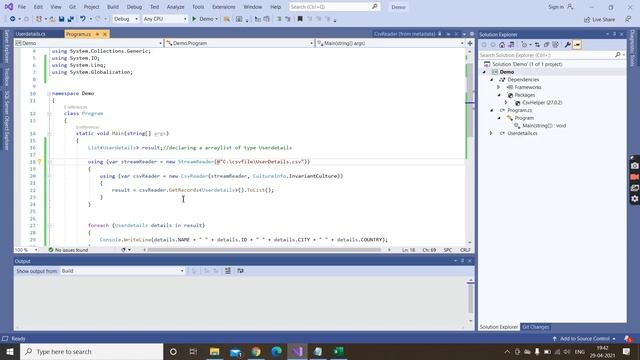
Task: Open the Extensions menu
Action: point(224,7)
